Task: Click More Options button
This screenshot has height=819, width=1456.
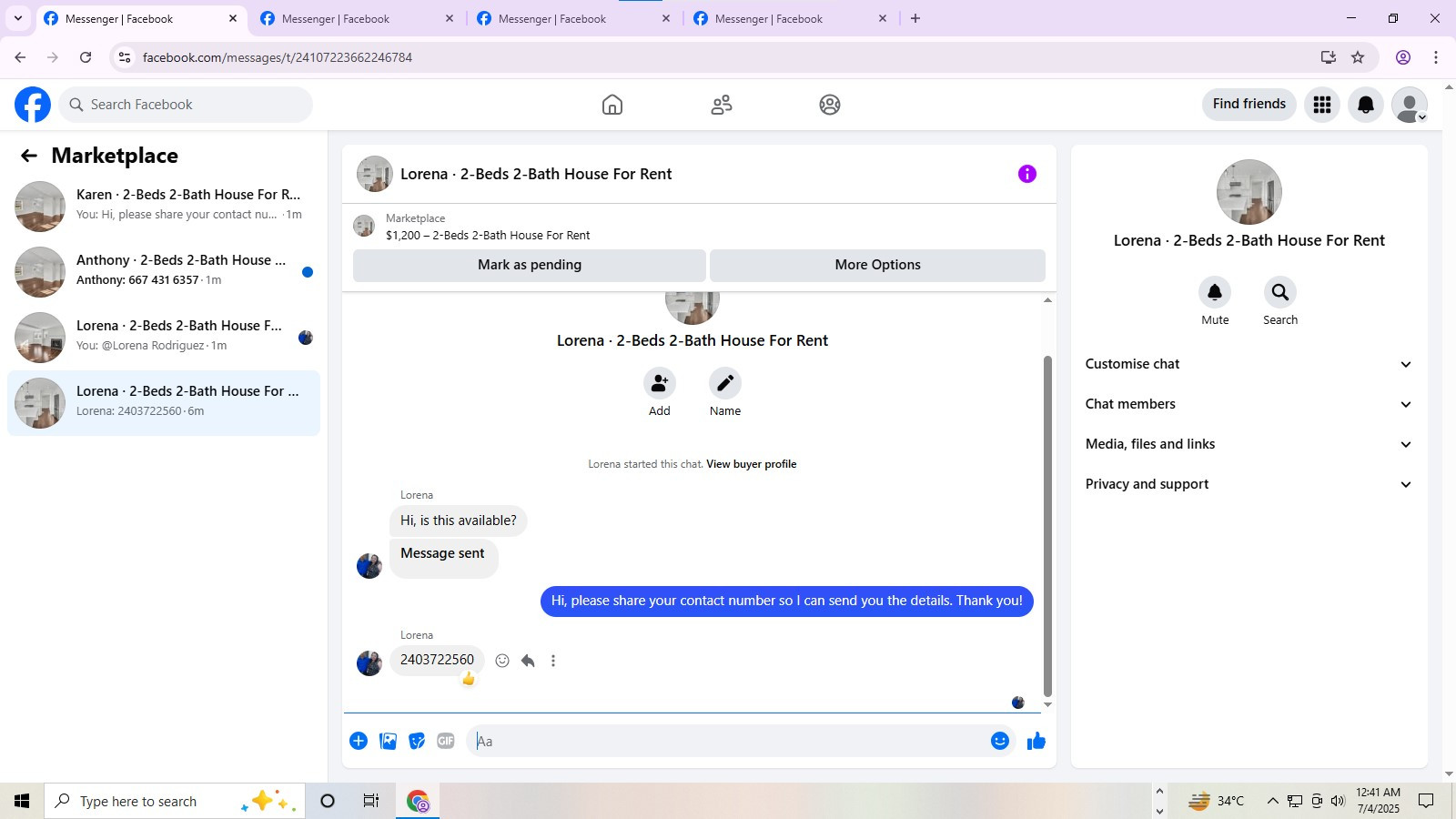Action: (x=877, y=265)
